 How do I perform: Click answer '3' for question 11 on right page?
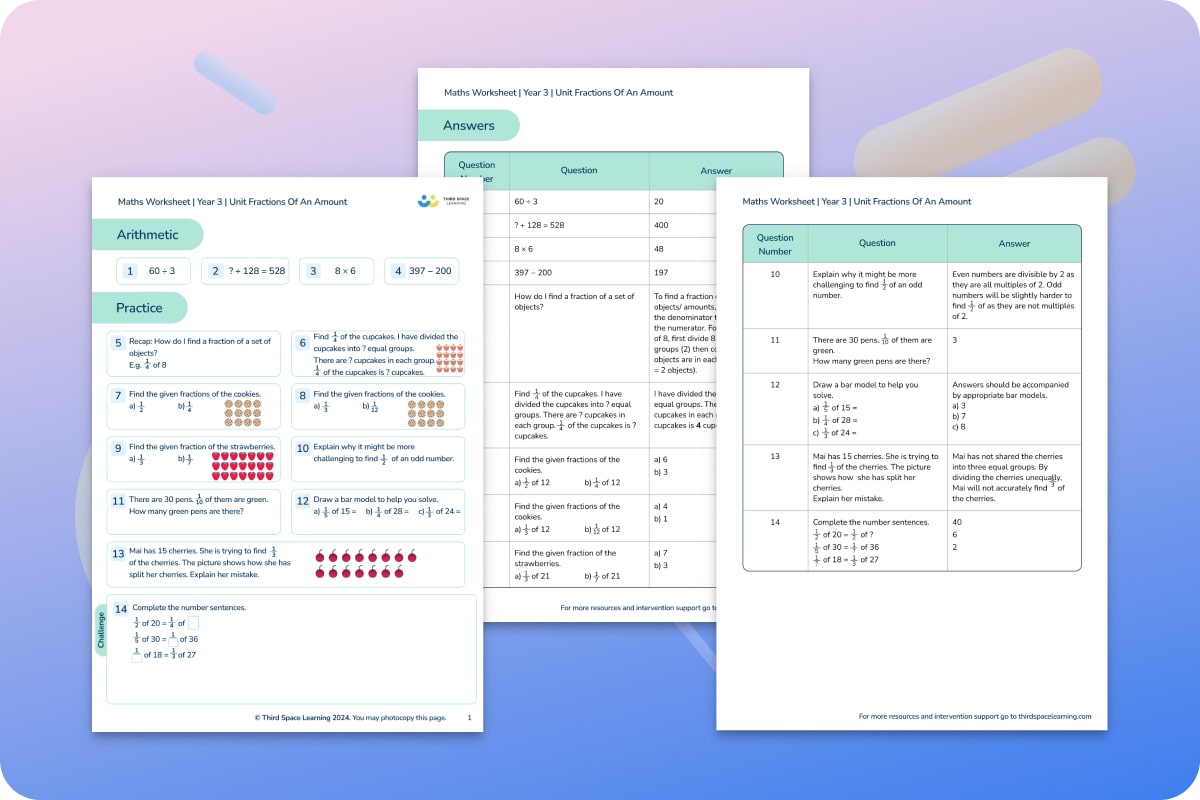point(955,340)
